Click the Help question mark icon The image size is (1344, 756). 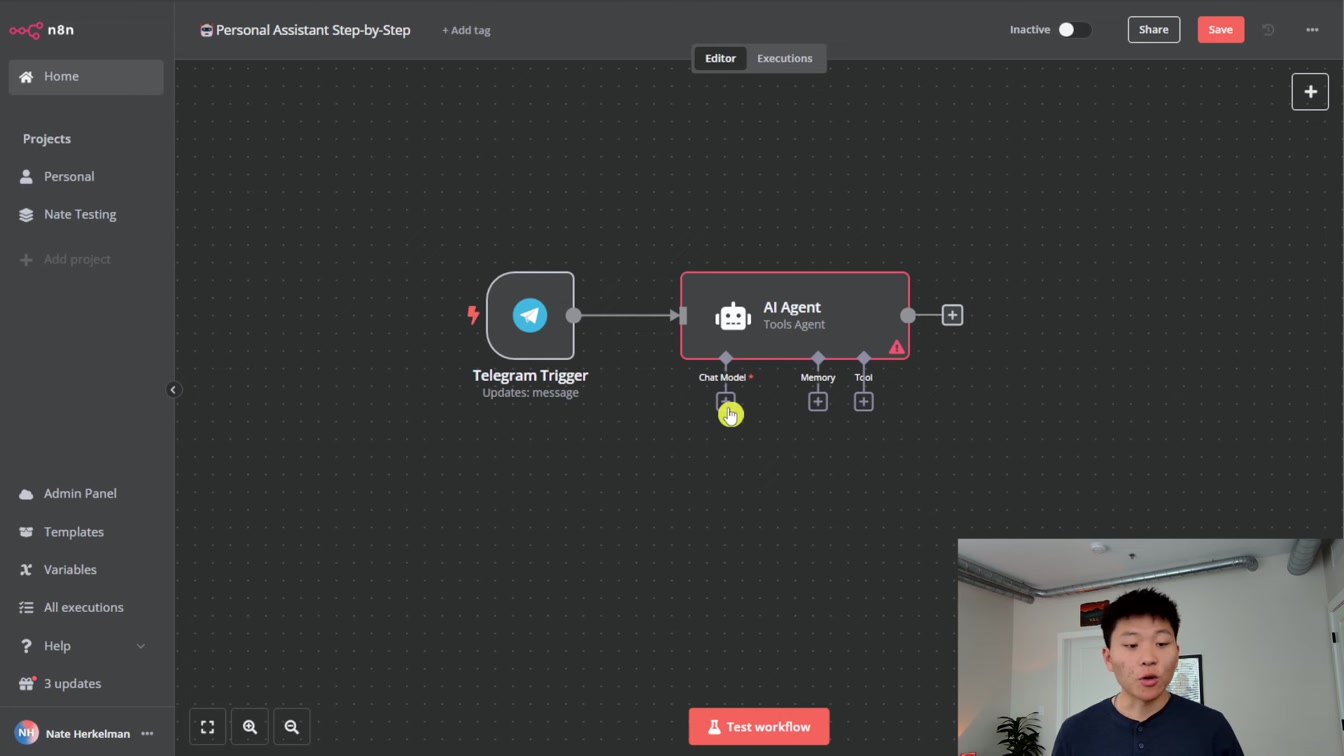[26, 646]
